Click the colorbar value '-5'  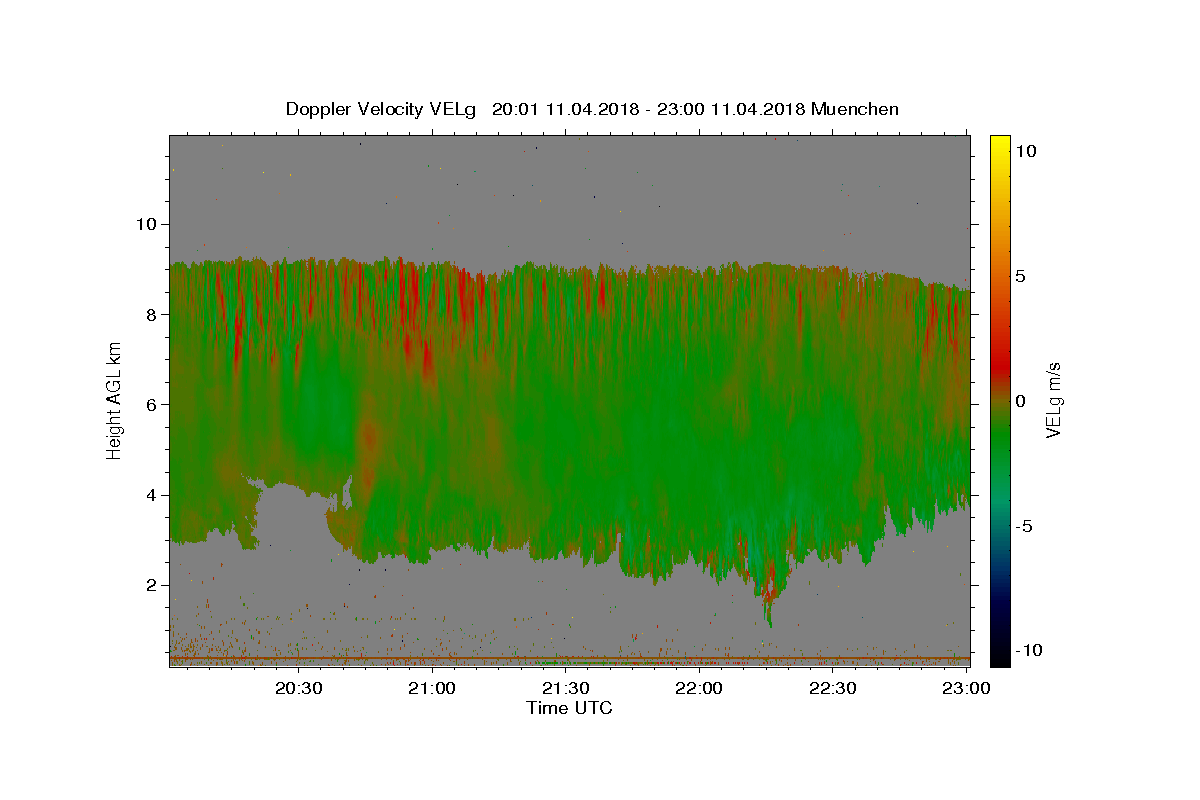[x=1027, y=526]
